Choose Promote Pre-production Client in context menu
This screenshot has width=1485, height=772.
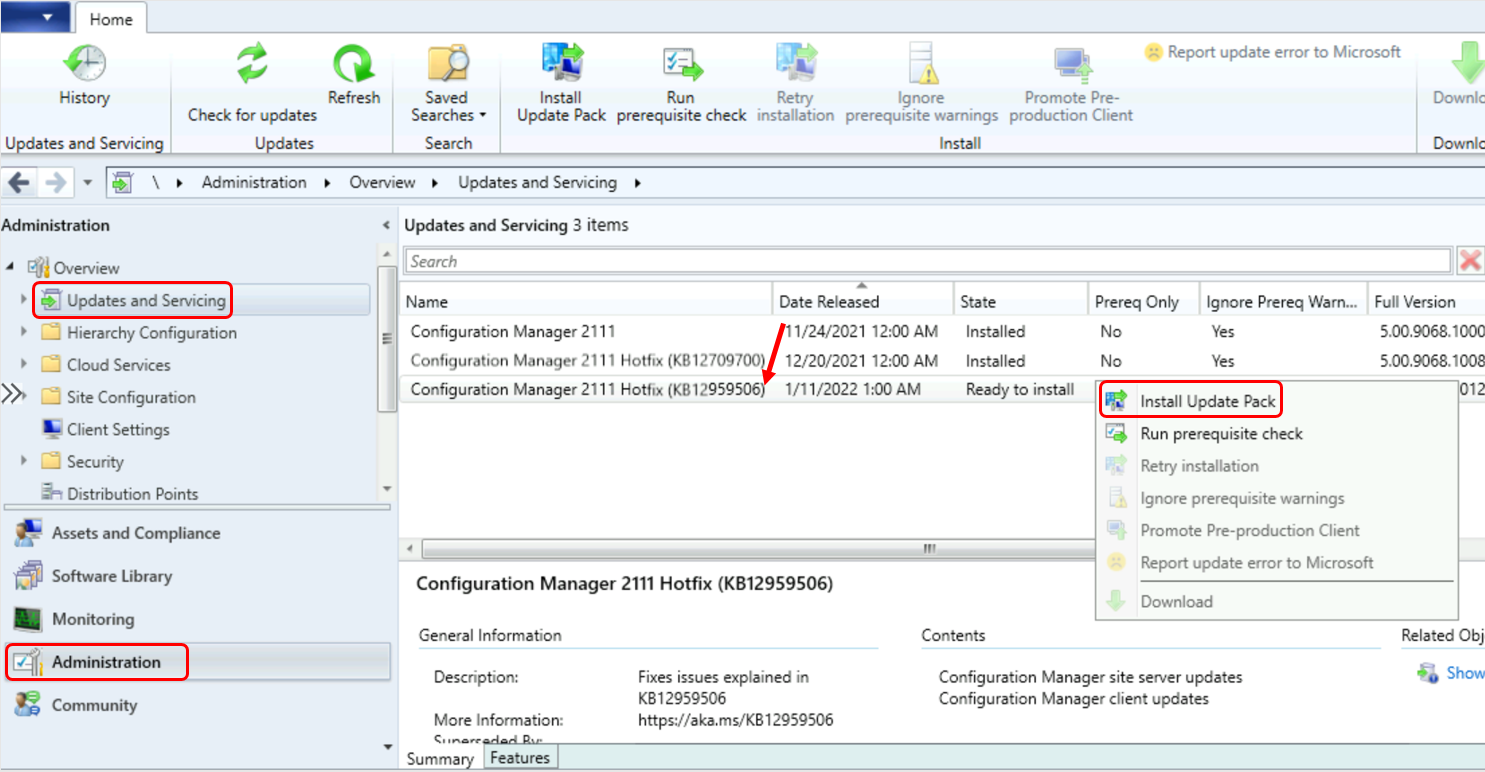click(x=1250, y=530)
